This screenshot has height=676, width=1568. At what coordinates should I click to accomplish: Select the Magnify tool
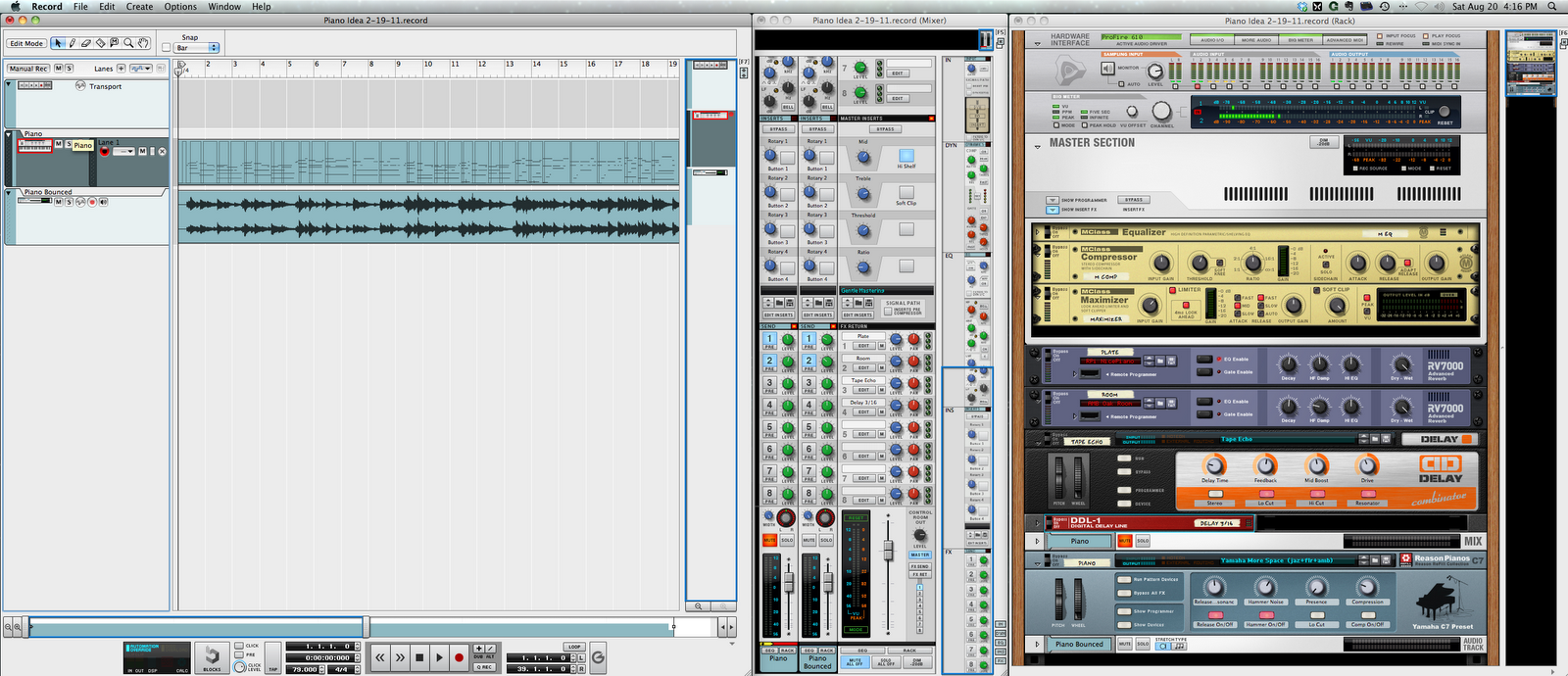click(x=128, y=43)
